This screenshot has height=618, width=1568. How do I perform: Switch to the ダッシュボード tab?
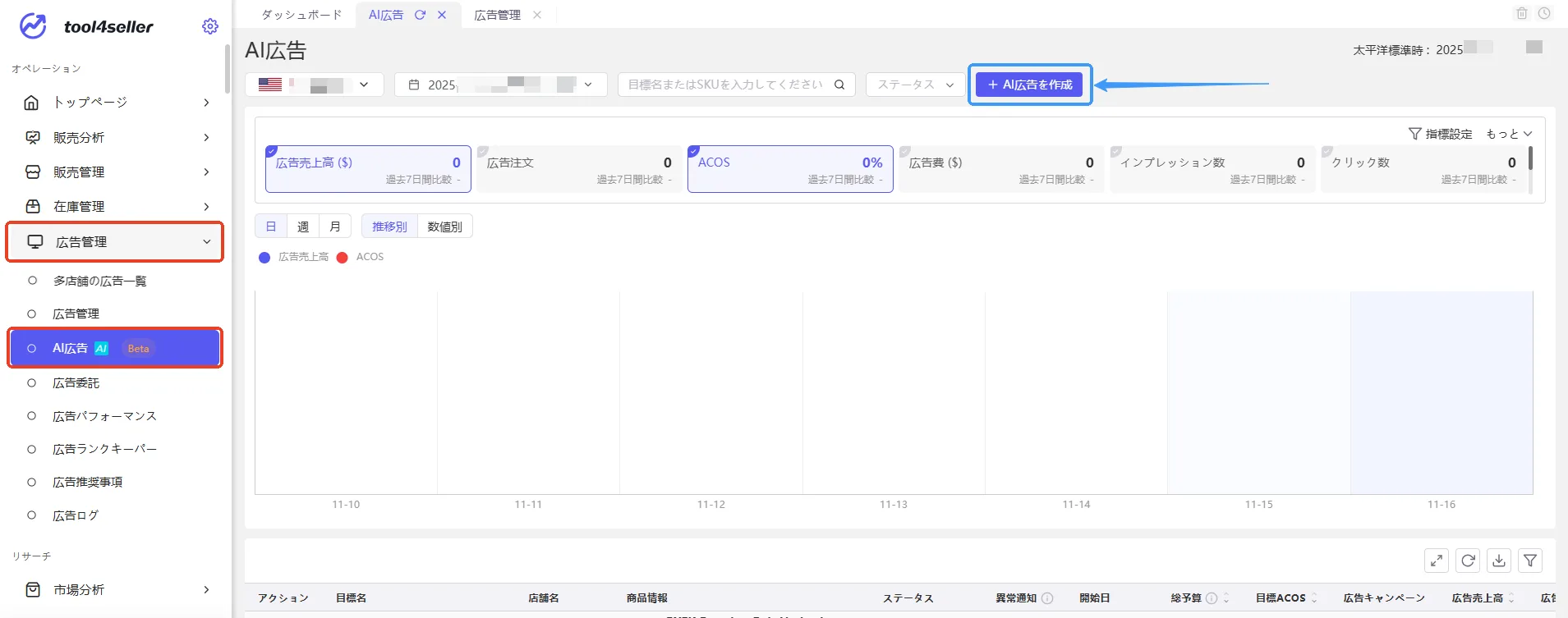(301, 15)
